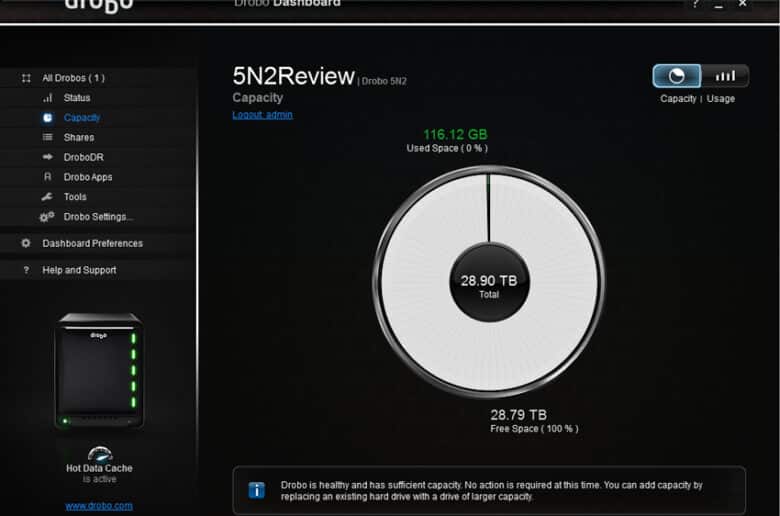Select Capacity in the sidebar

pos(82,118)
